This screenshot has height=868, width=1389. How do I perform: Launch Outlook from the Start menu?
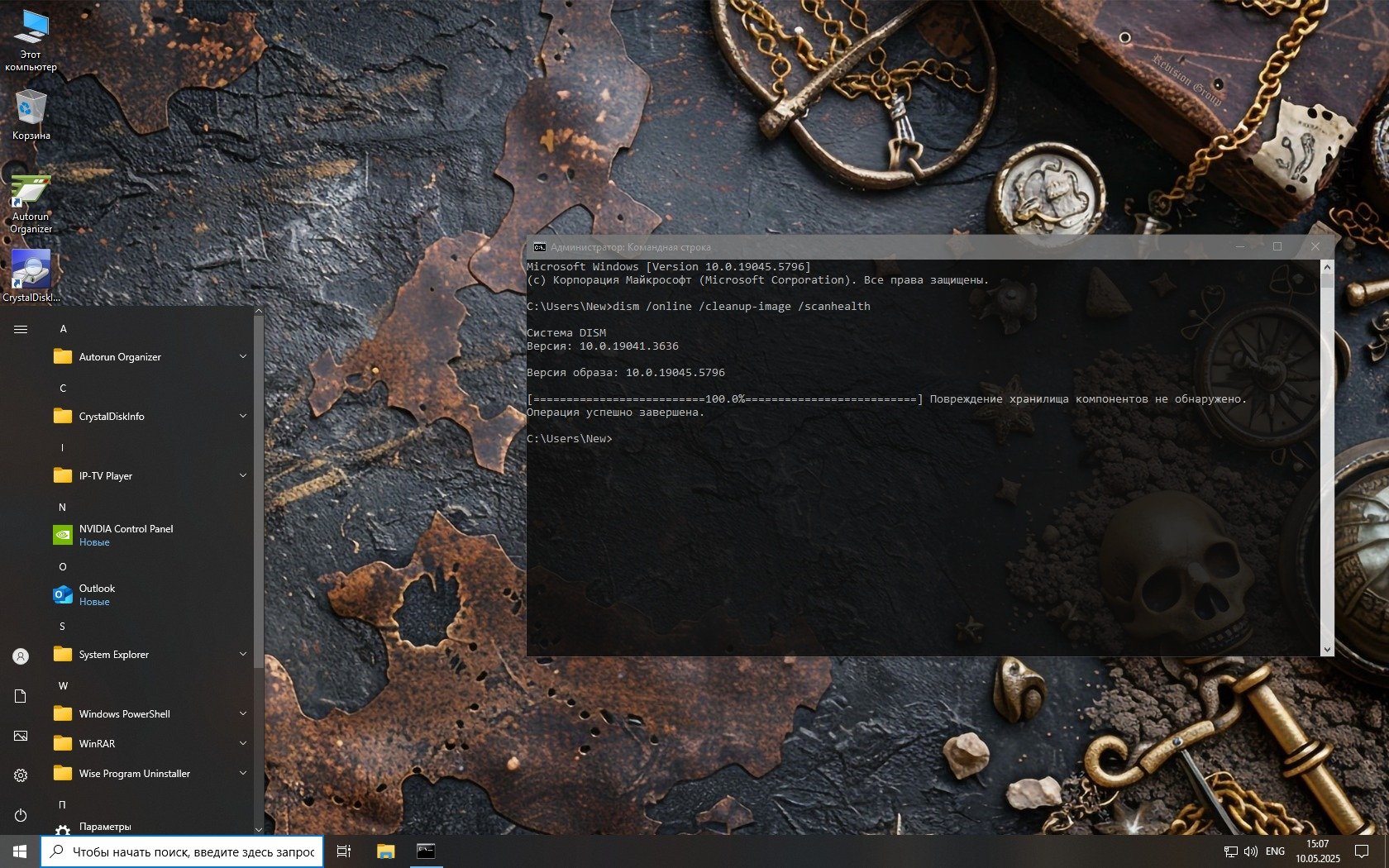[x=97, y=594]
